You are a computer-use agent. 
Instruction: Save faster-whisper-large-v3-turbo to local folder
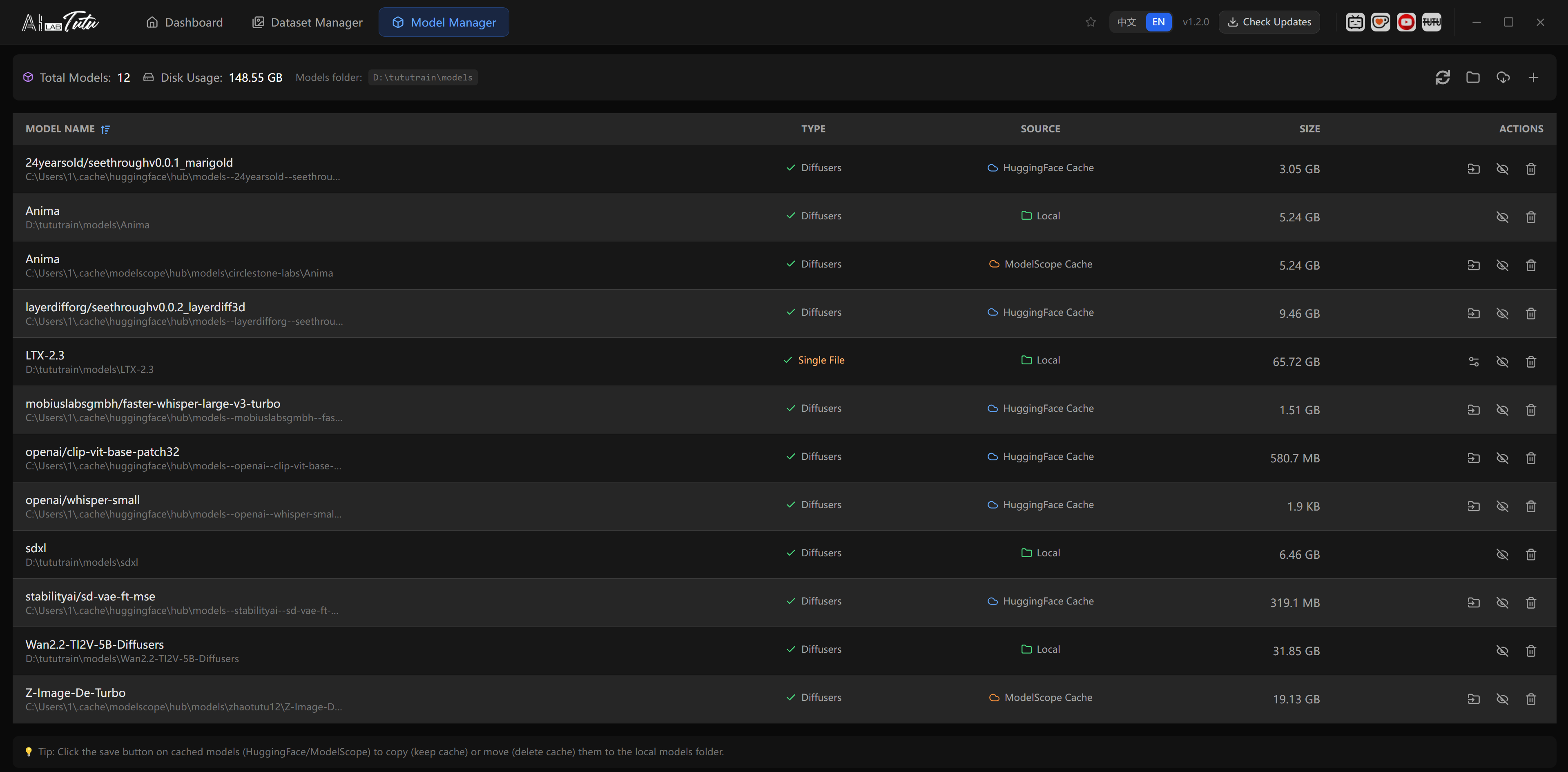(x=1473, y=409)
